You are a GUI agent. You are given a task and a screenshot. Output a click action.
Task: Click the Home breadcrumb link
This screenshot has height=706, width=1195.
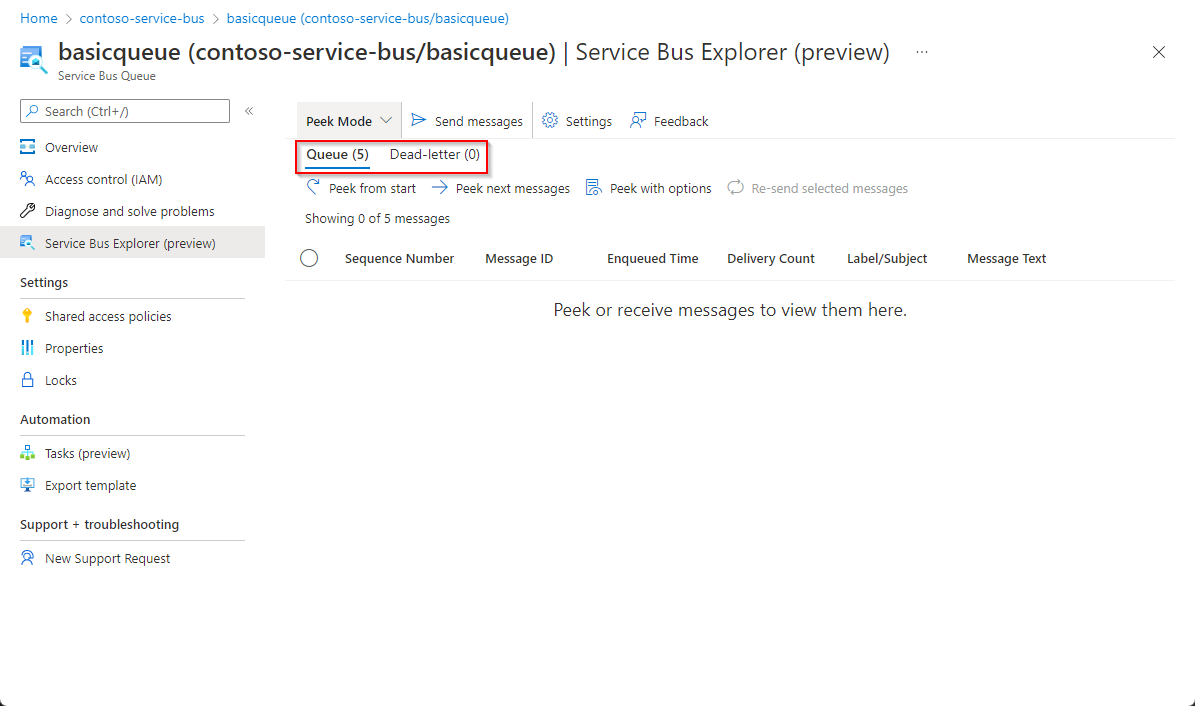pos(39,18)
